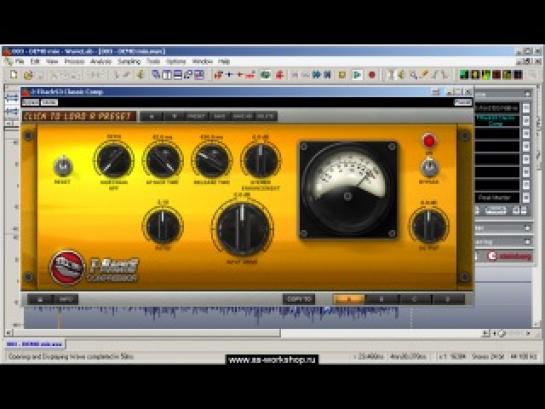Click the Steinberg logo in Master Section
Viewport: 545px width, 409px height.
tap(510, 256)
